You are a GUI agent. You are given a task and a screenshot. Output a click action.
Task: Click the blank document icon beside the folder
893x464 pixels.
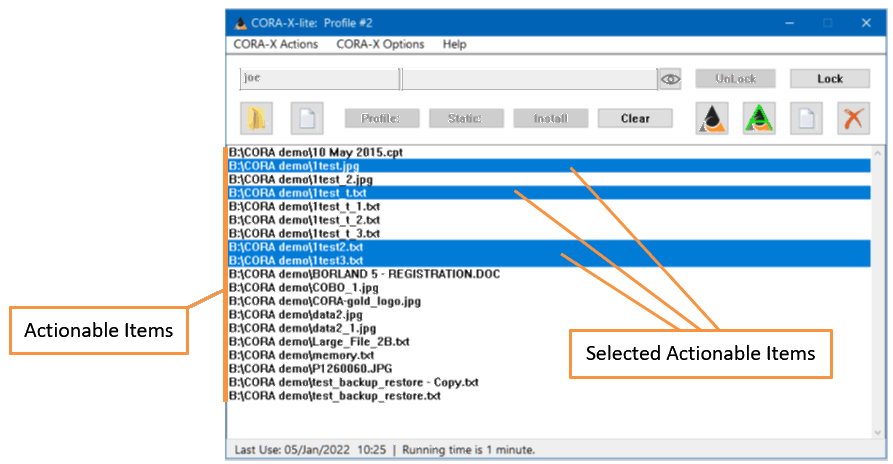(307, 118)
